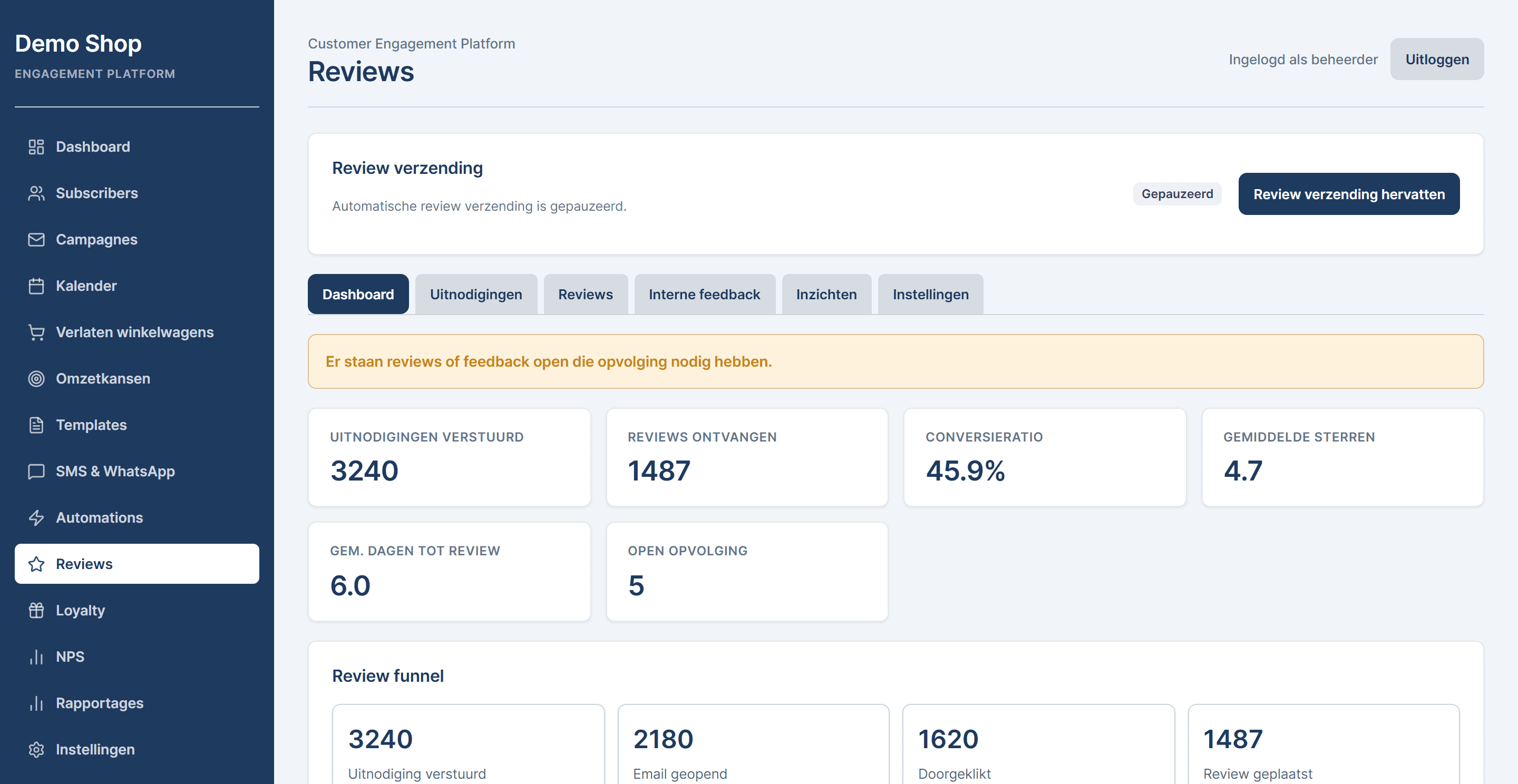Open Instellingen at bottom of sidebar
Screen dimensions: 1518x784
coord(137,749)
